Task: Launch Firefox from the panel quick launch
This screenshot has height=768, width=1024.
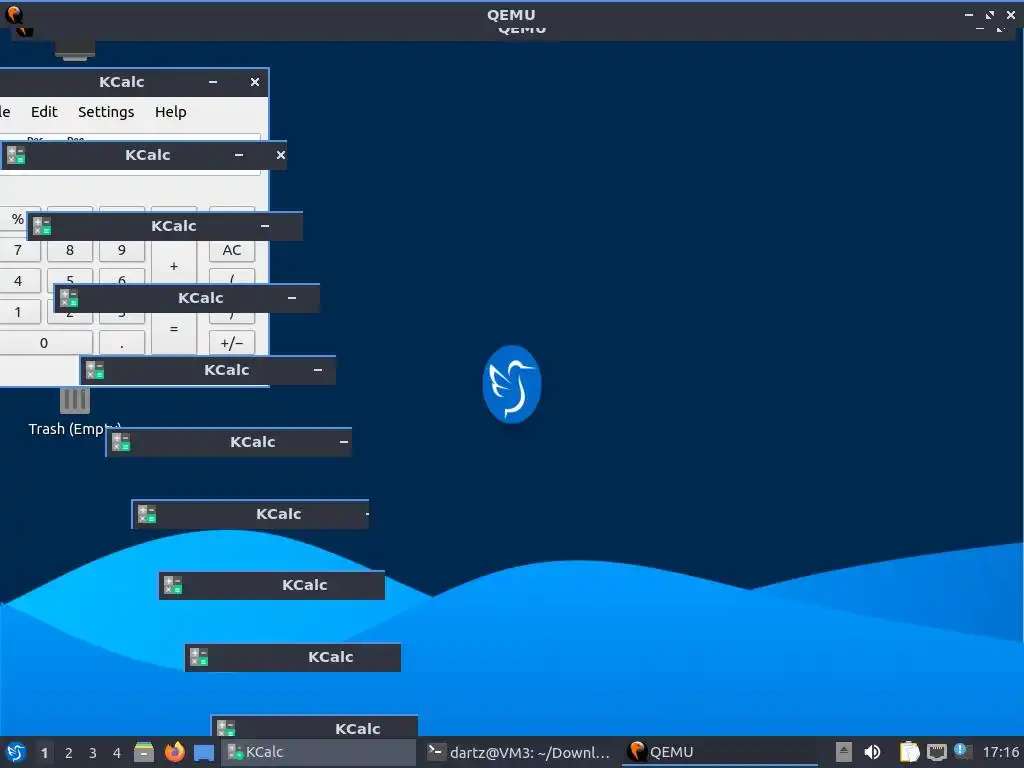Action: point(174,752)
